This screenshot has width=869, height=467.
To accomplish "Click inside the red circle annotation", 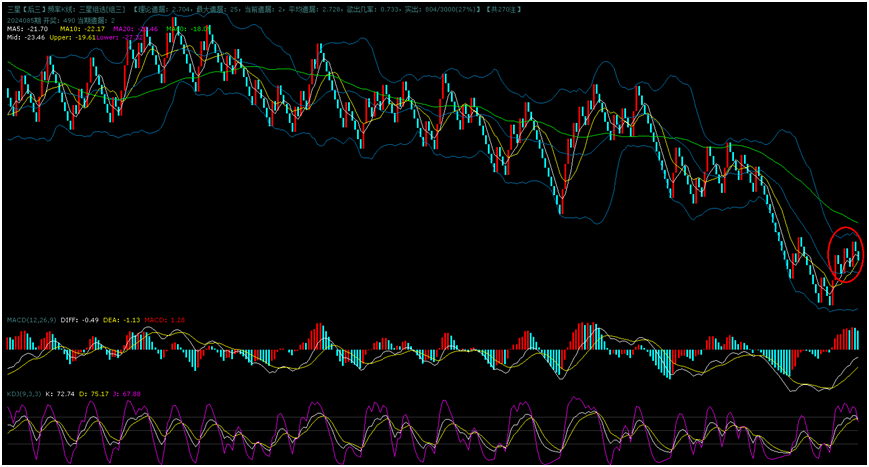I will [846, 255].
